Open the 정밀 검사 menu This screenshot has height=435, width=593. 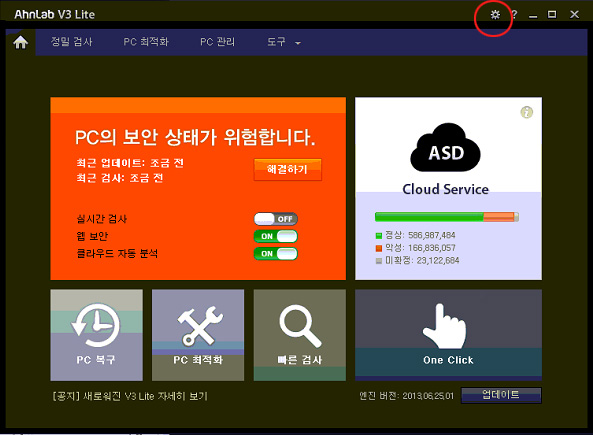(71, 42)
